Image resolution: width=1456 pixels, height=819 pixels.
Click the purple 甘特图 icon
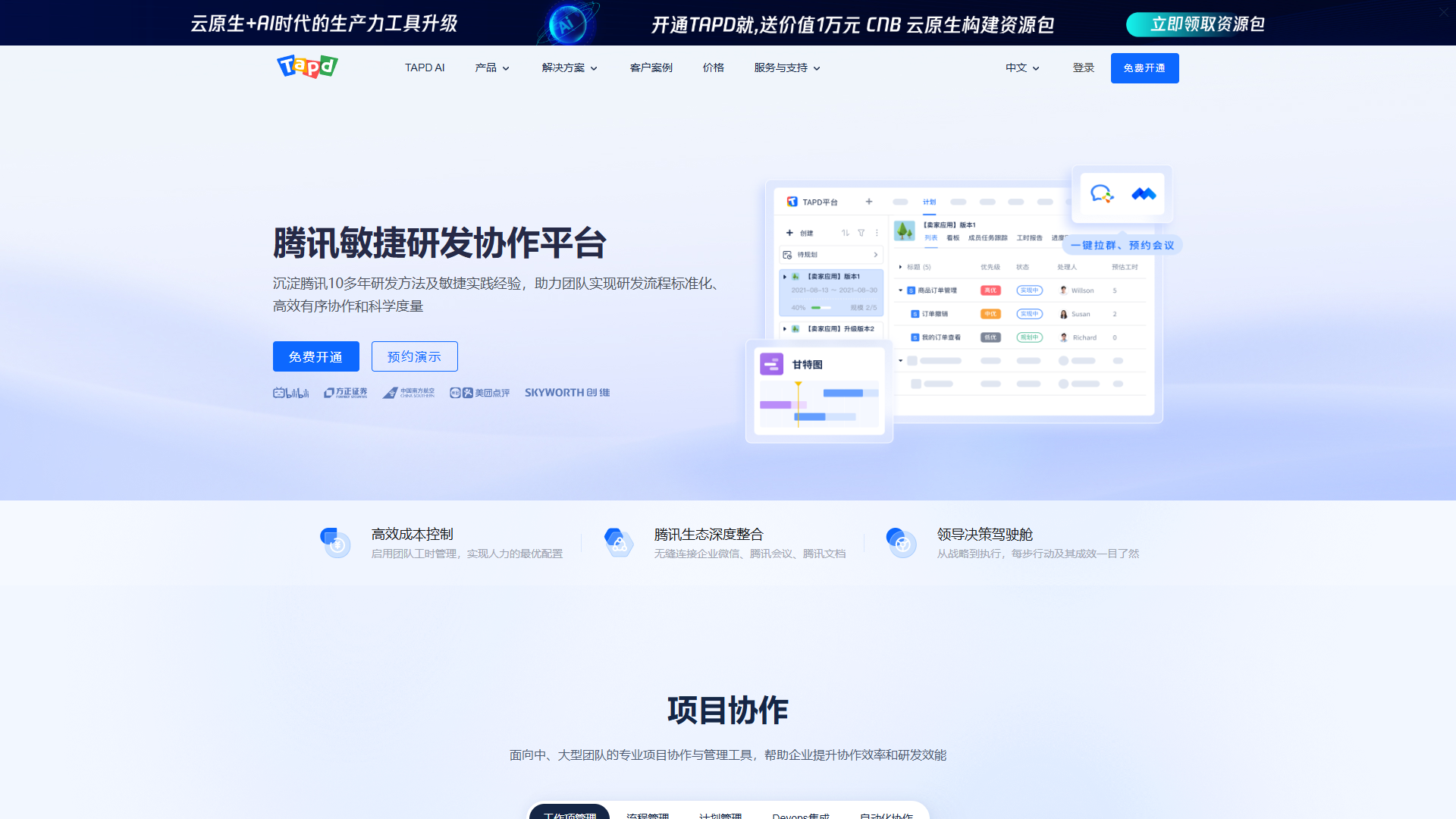pos(772,365)
